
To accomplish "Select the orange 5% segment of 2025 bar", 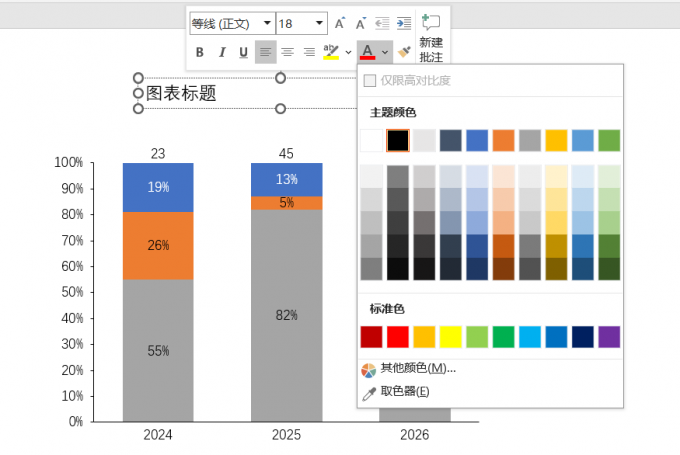I will click(286, 203).
